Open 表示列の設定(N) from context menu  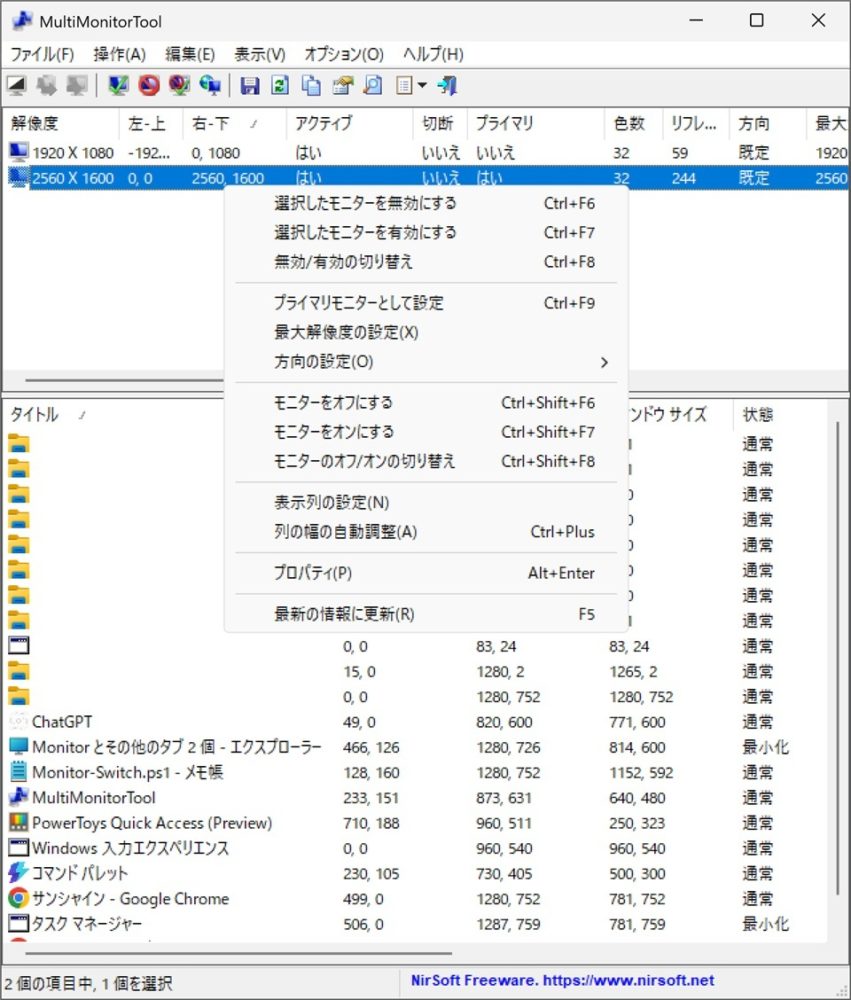tap(426, 503)
